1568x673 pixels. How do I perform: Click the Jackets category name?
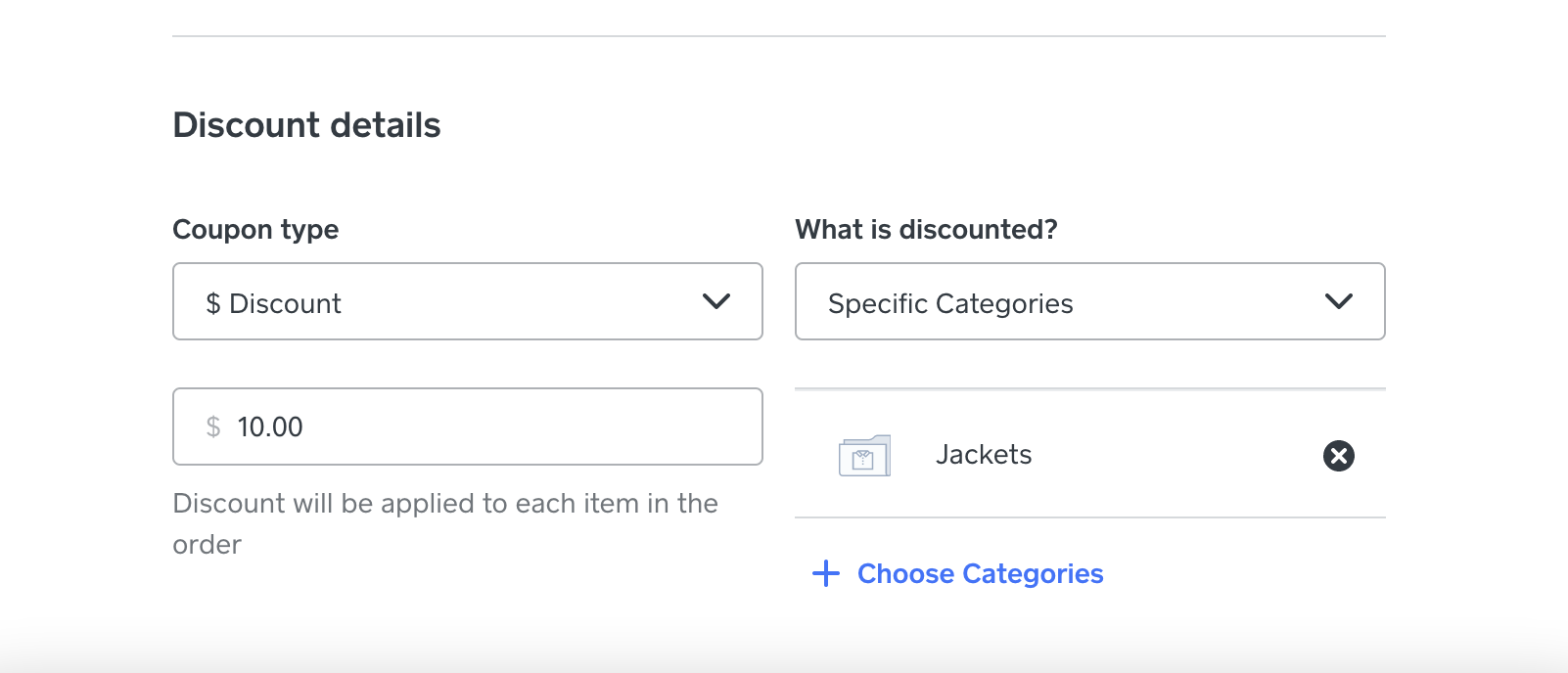point(984,455)
